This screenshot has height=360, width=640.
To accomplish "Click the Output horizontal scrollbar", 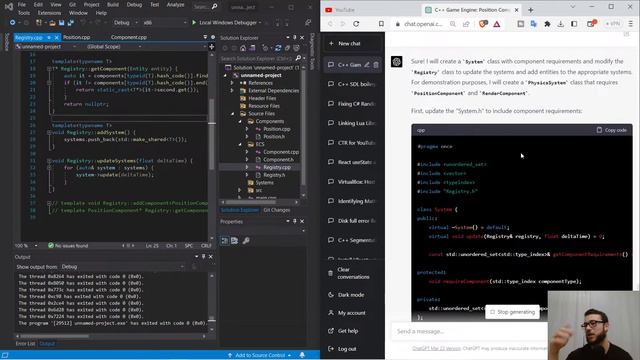I will pos(110,336).
